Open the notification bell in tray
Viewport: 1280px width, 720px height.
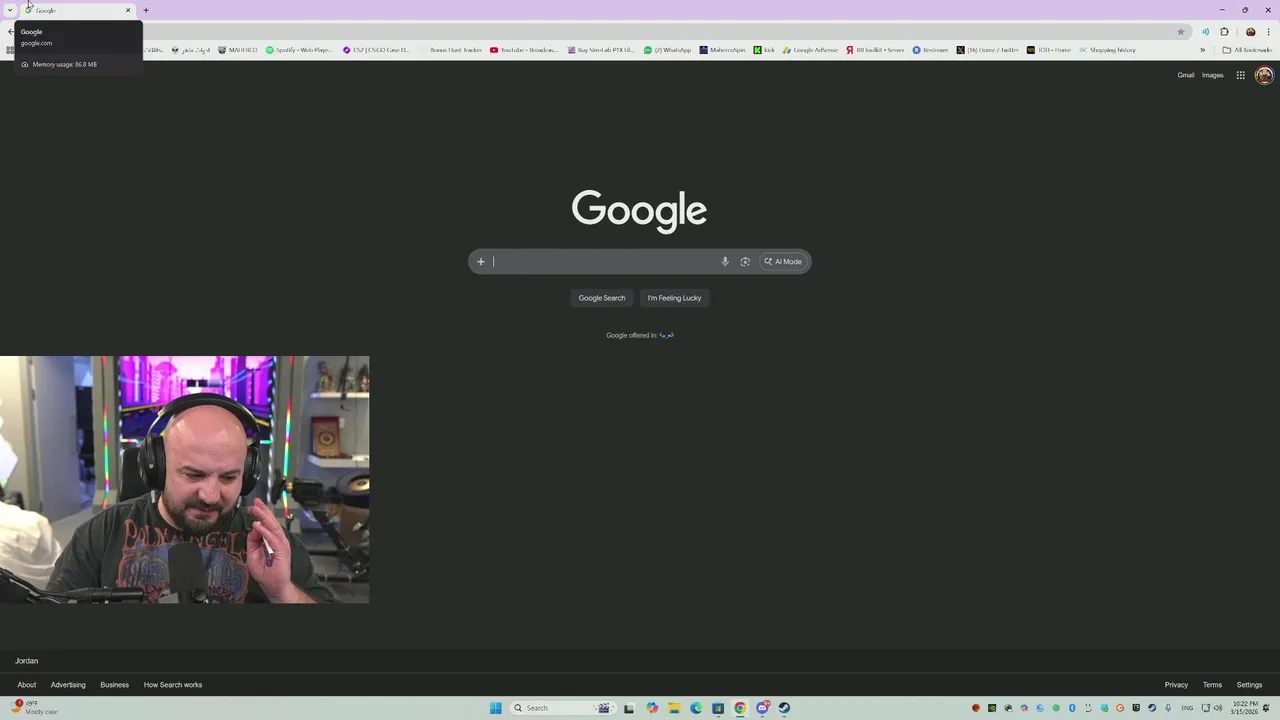1267,708
